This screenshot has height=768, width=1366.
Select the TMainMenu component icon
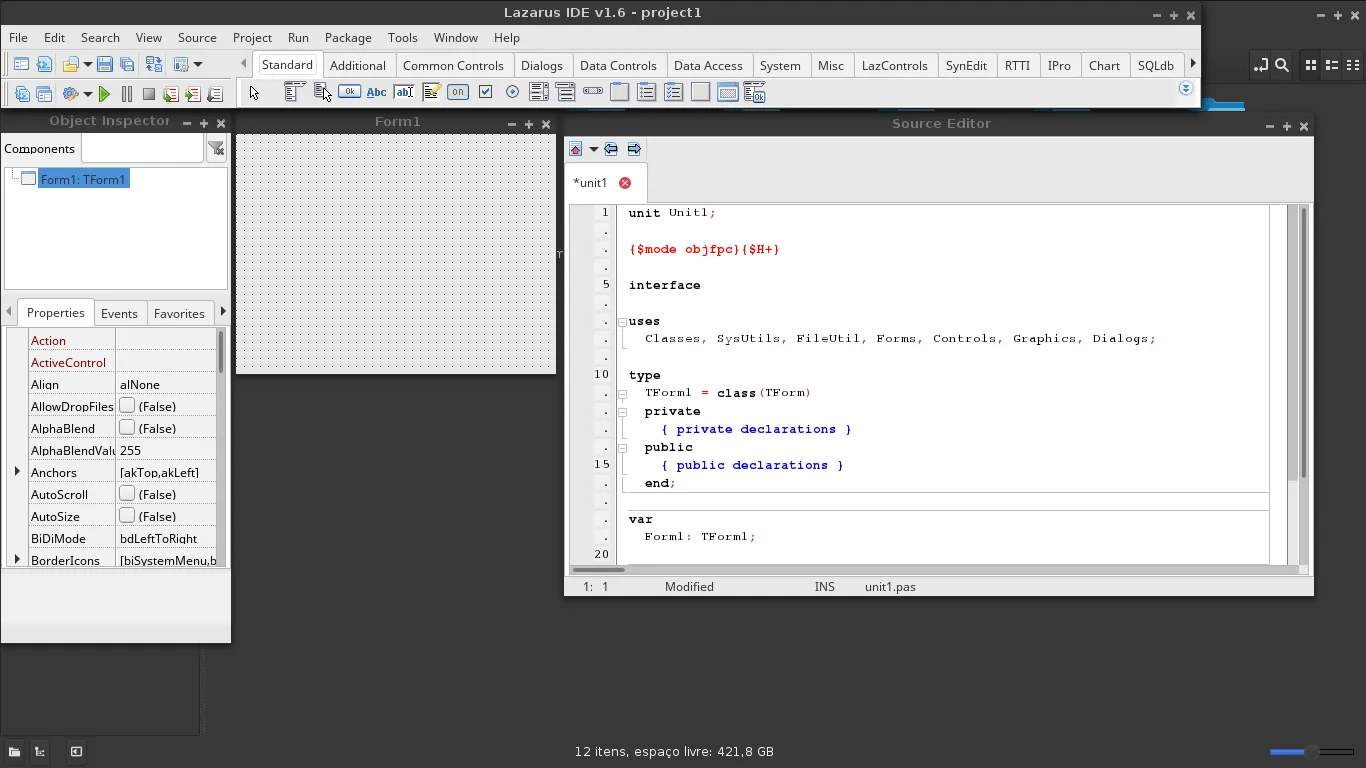[x=293, y=92]
